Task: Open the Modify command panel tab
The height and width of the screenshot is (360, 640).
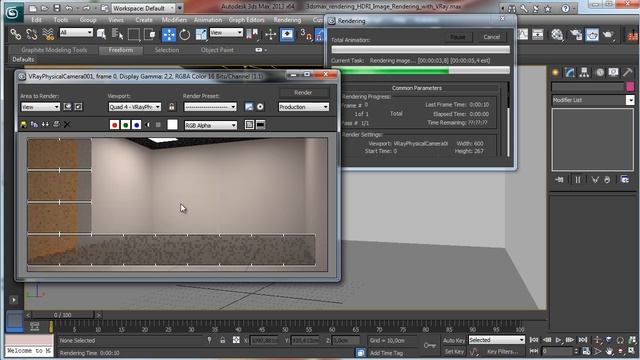Action: click(x=570, y=73)
